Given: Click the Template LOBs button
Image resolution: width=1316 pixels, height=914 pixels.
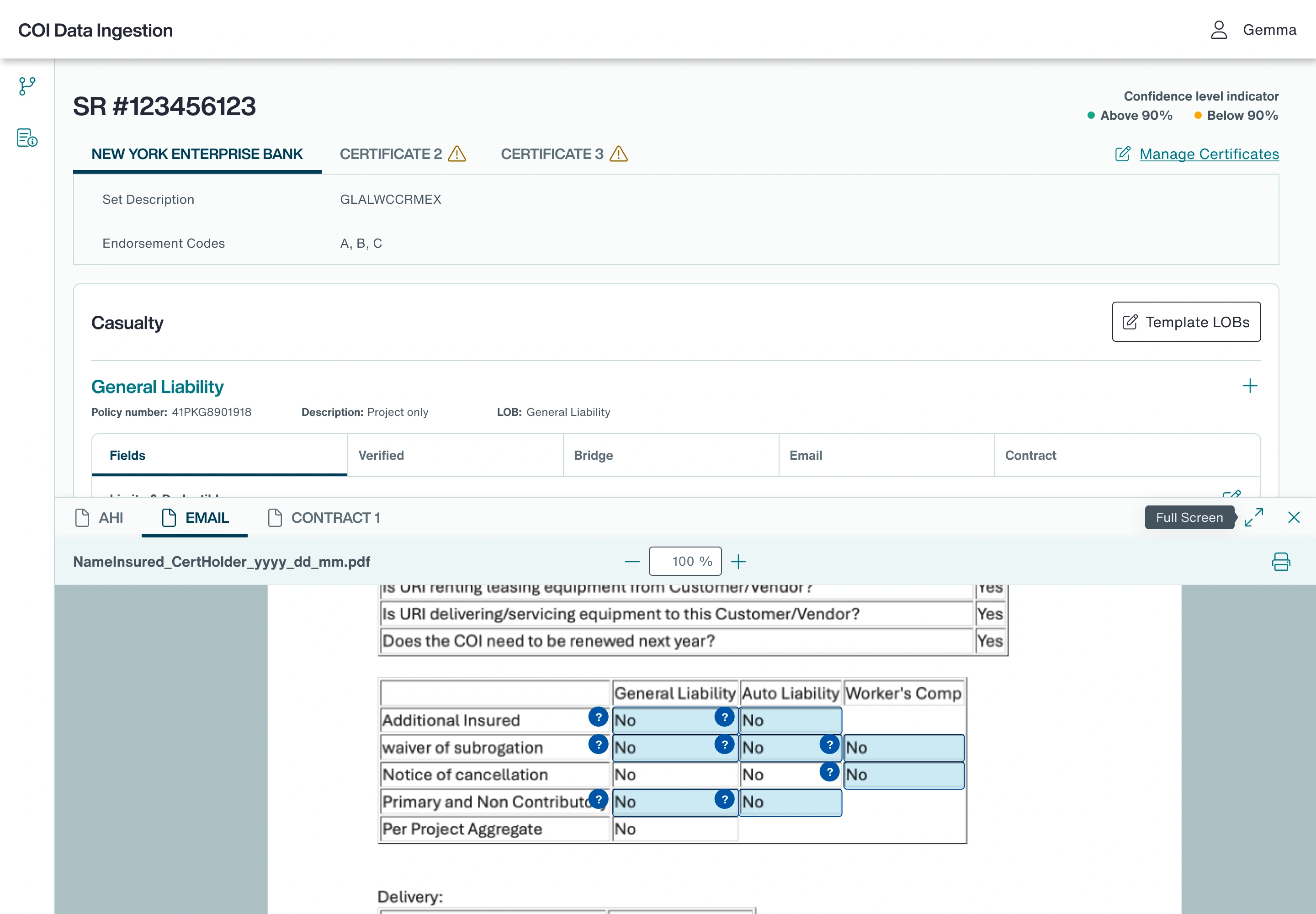Looking at the screenshot, I should pyautogui.click(x=1186, y=322).
